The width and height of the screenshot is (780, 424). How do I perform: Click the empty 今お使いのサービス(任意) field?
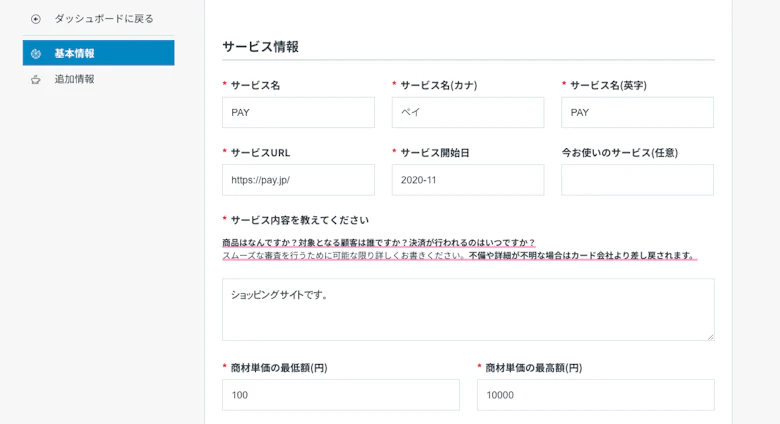[637, 180]
